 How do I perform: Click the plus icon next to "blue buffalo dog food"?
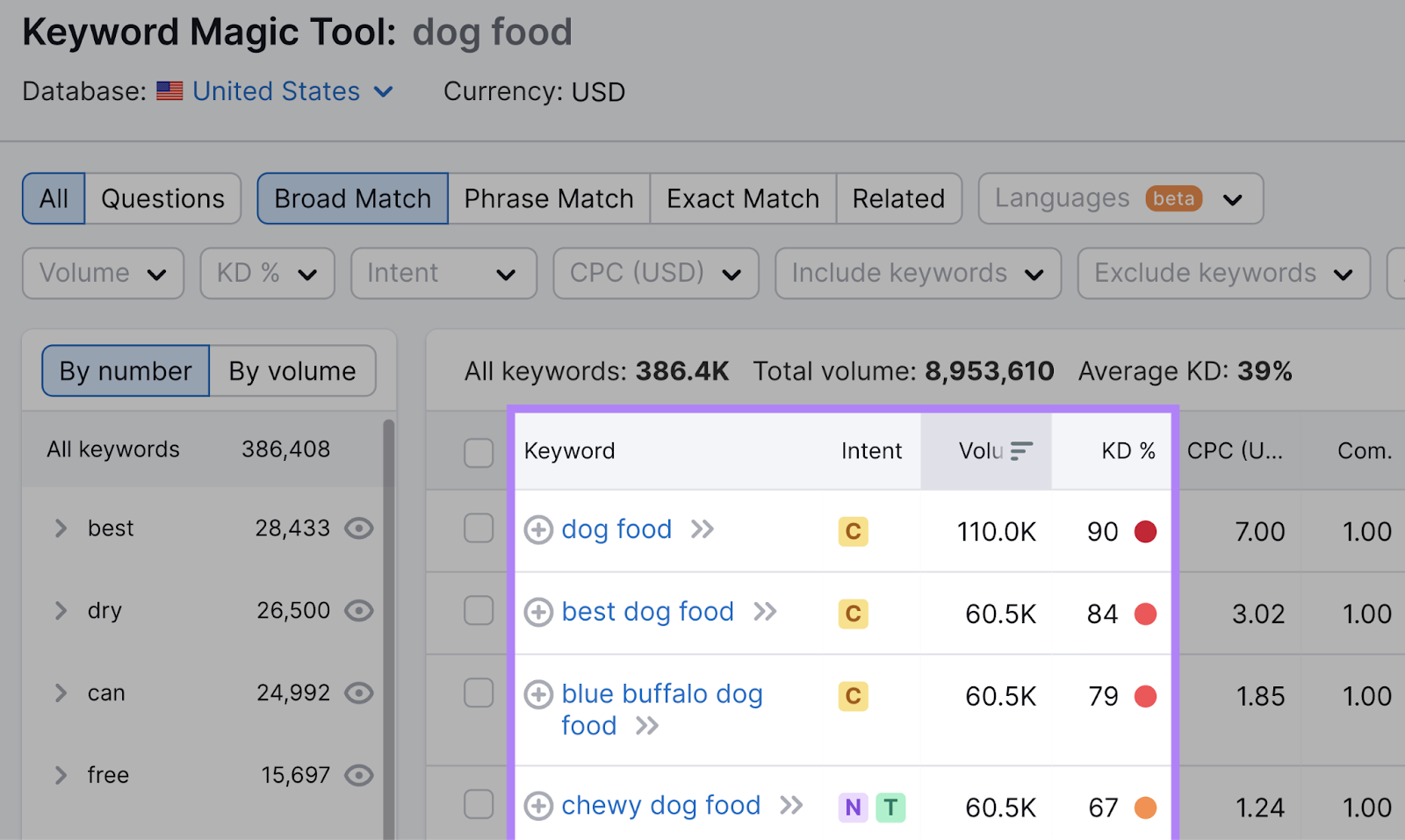click(539, 694)
